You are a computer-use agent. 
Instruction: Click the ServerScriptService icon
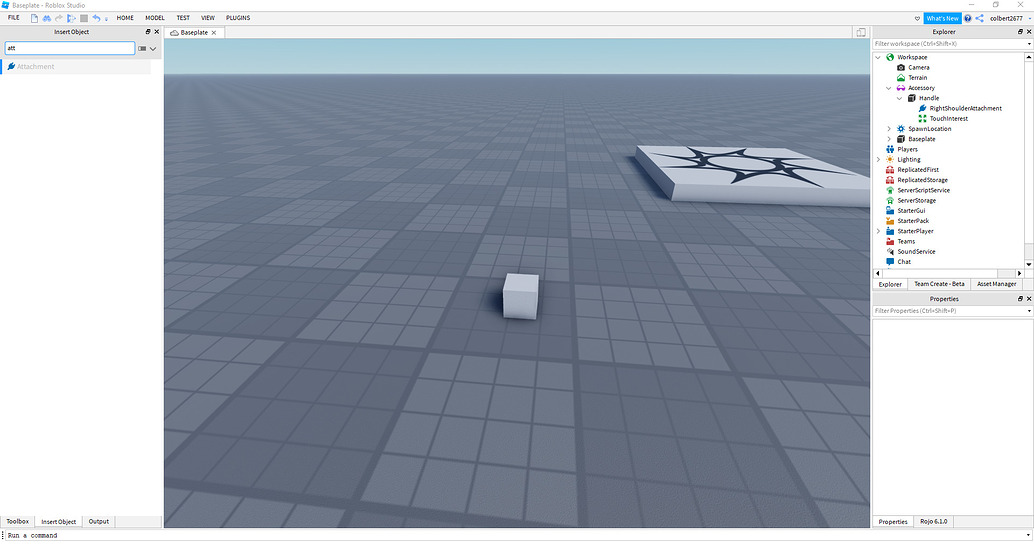pyautogui.click(x=890, y=190)
